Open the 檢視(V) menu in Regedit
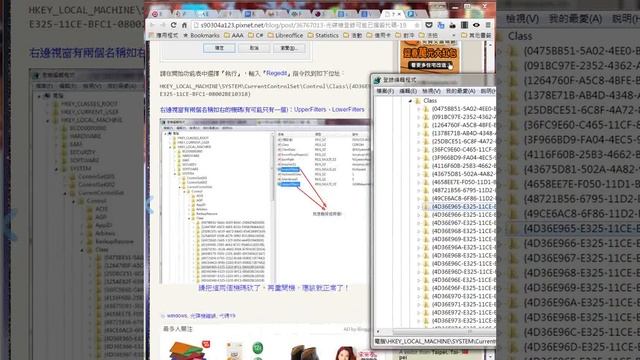Image resolution: width=640 pixels, height=360 pixels. 431,91
